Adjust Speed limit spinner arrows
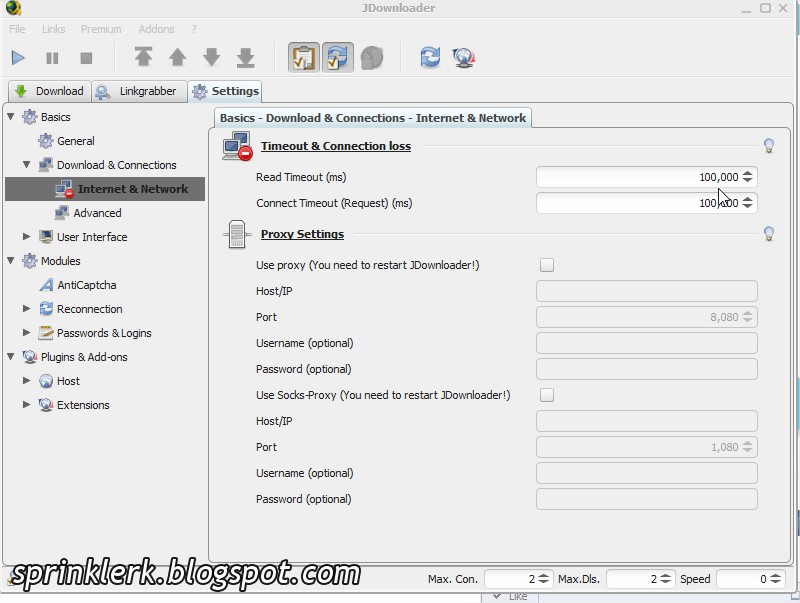Image resolution: width=800 pixels, height=603 pixels. [x=776, y=579]
